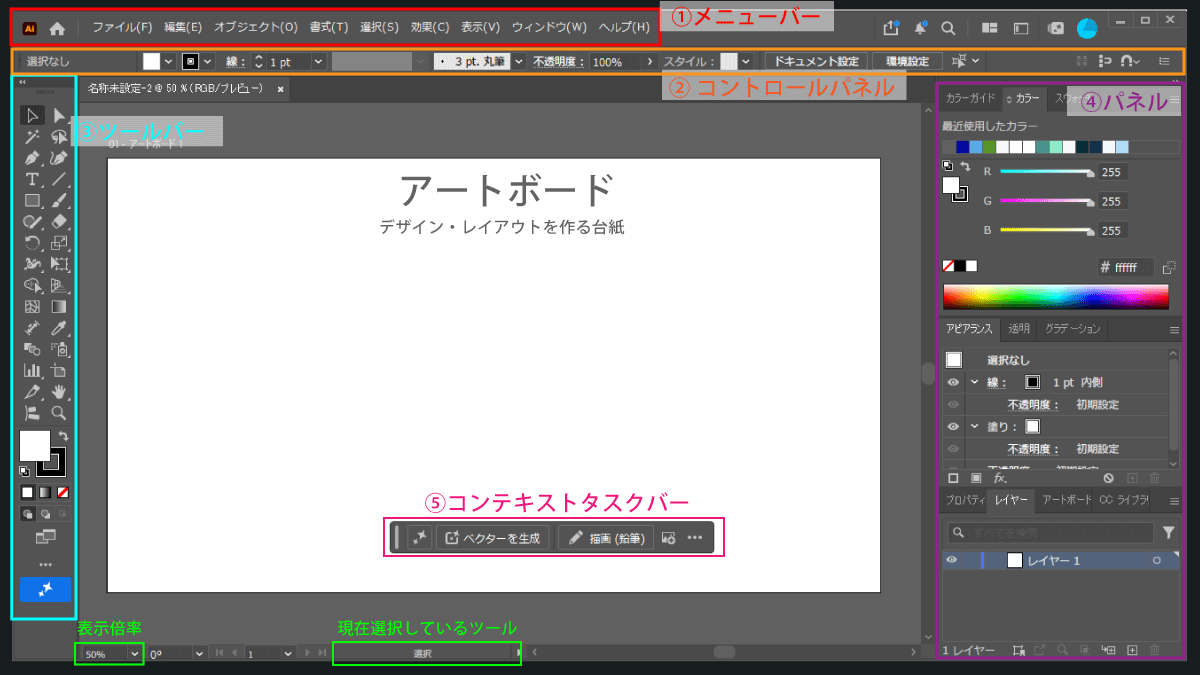Pick a color from the spectrum bar

(1056, 297)
